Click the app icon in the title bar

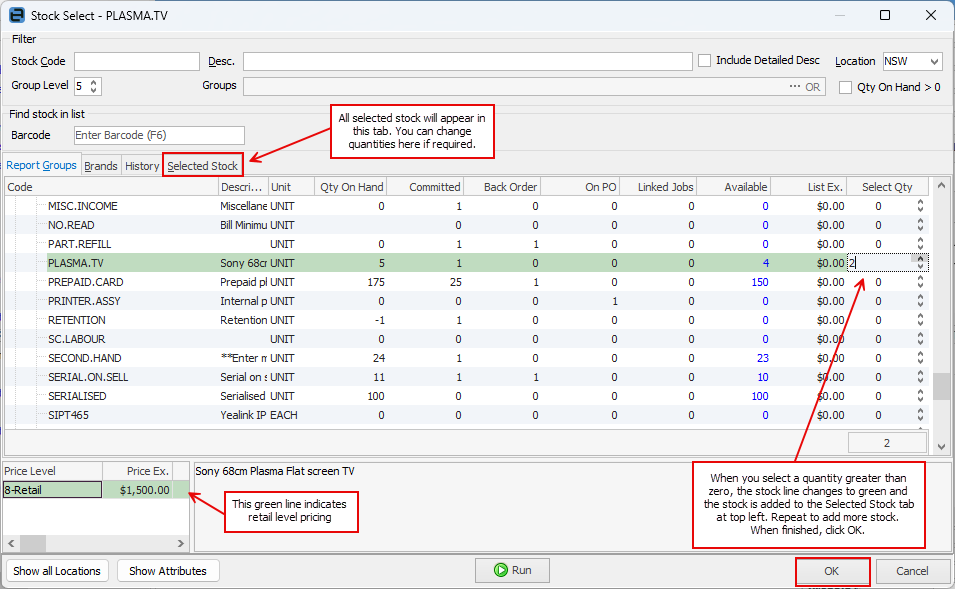[x=16, y=15]
